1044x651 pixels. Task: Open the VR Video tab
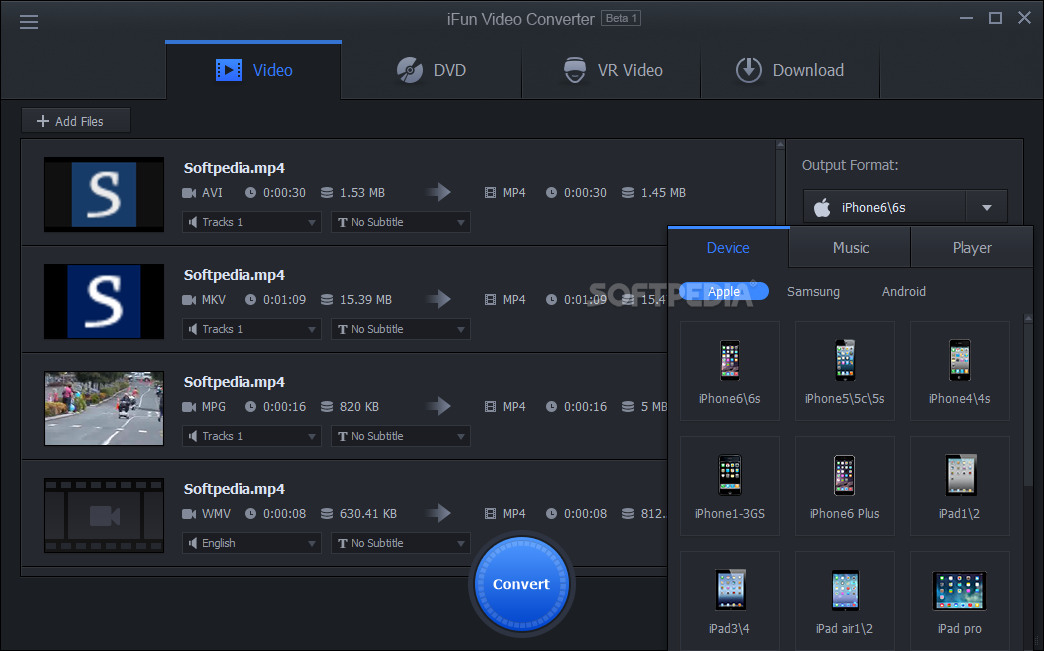[612, 70]
